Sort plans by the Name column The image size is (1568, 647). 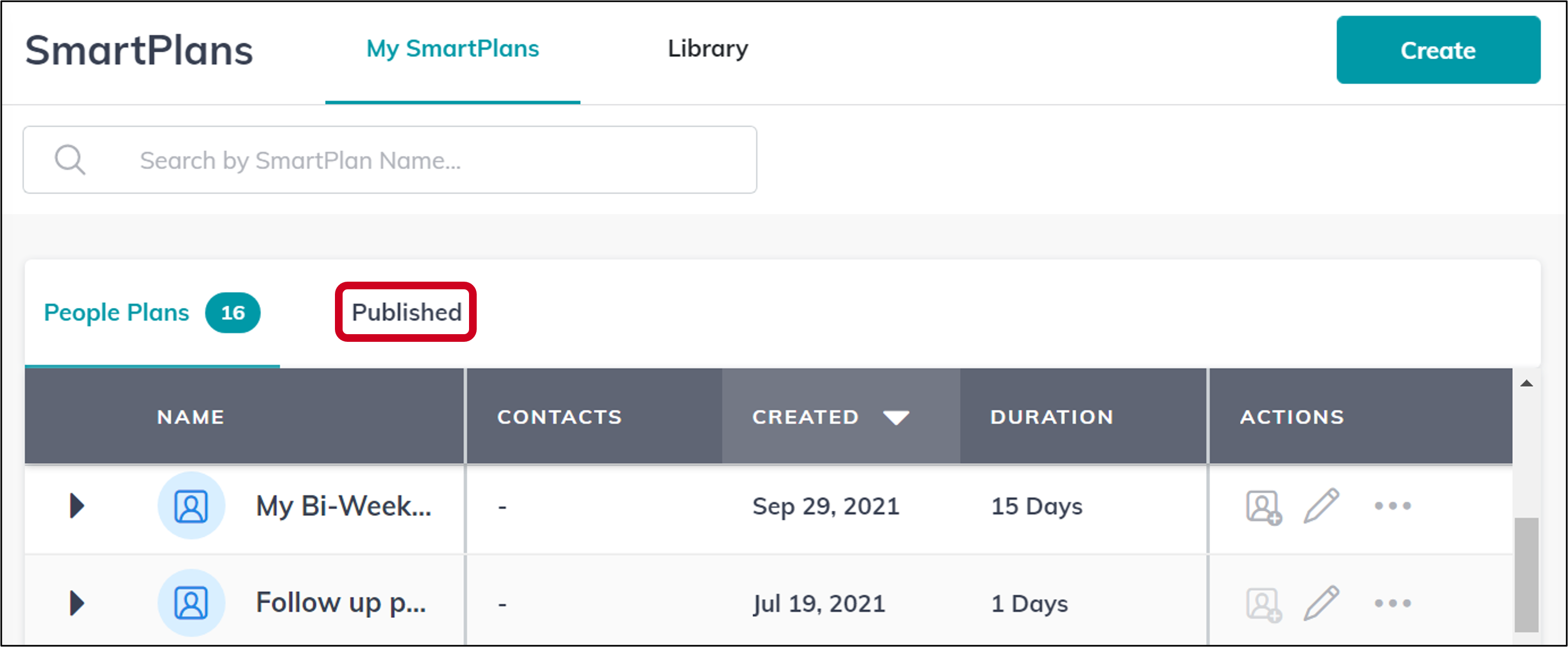[189, 417]
